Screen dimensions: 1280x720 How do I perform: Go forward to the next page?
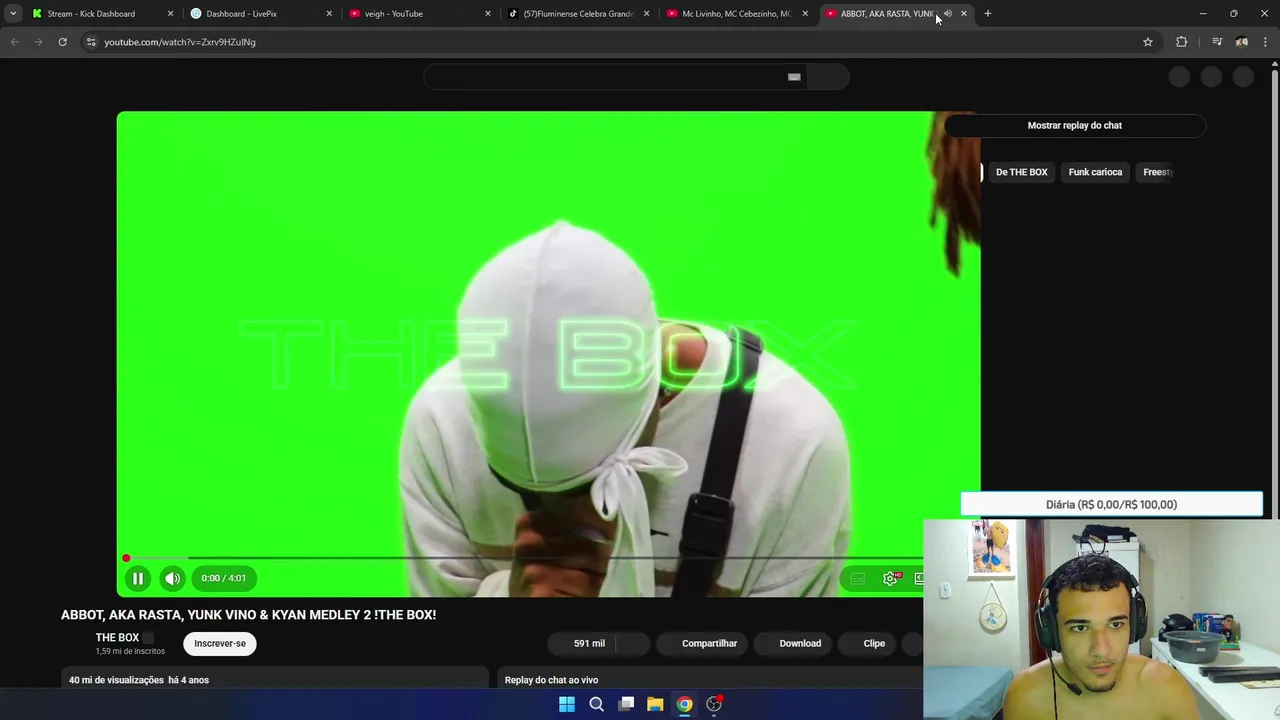point(38,42)
